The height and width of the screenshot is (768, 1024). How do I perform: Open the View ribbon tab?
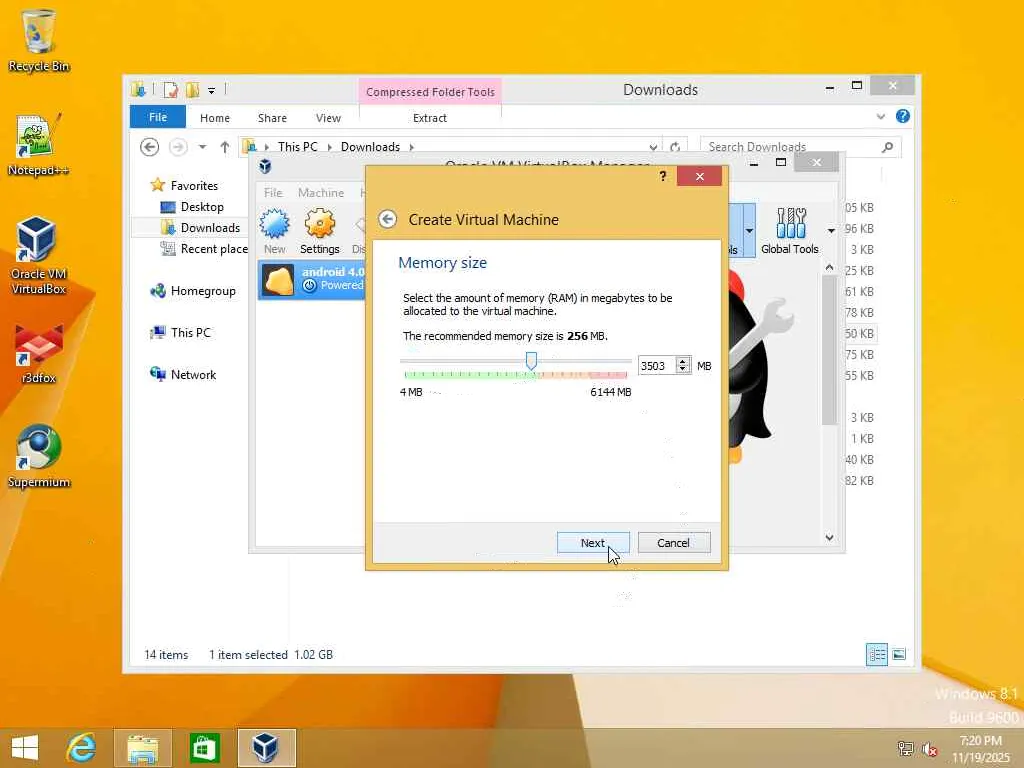click(x=328, y=118)
